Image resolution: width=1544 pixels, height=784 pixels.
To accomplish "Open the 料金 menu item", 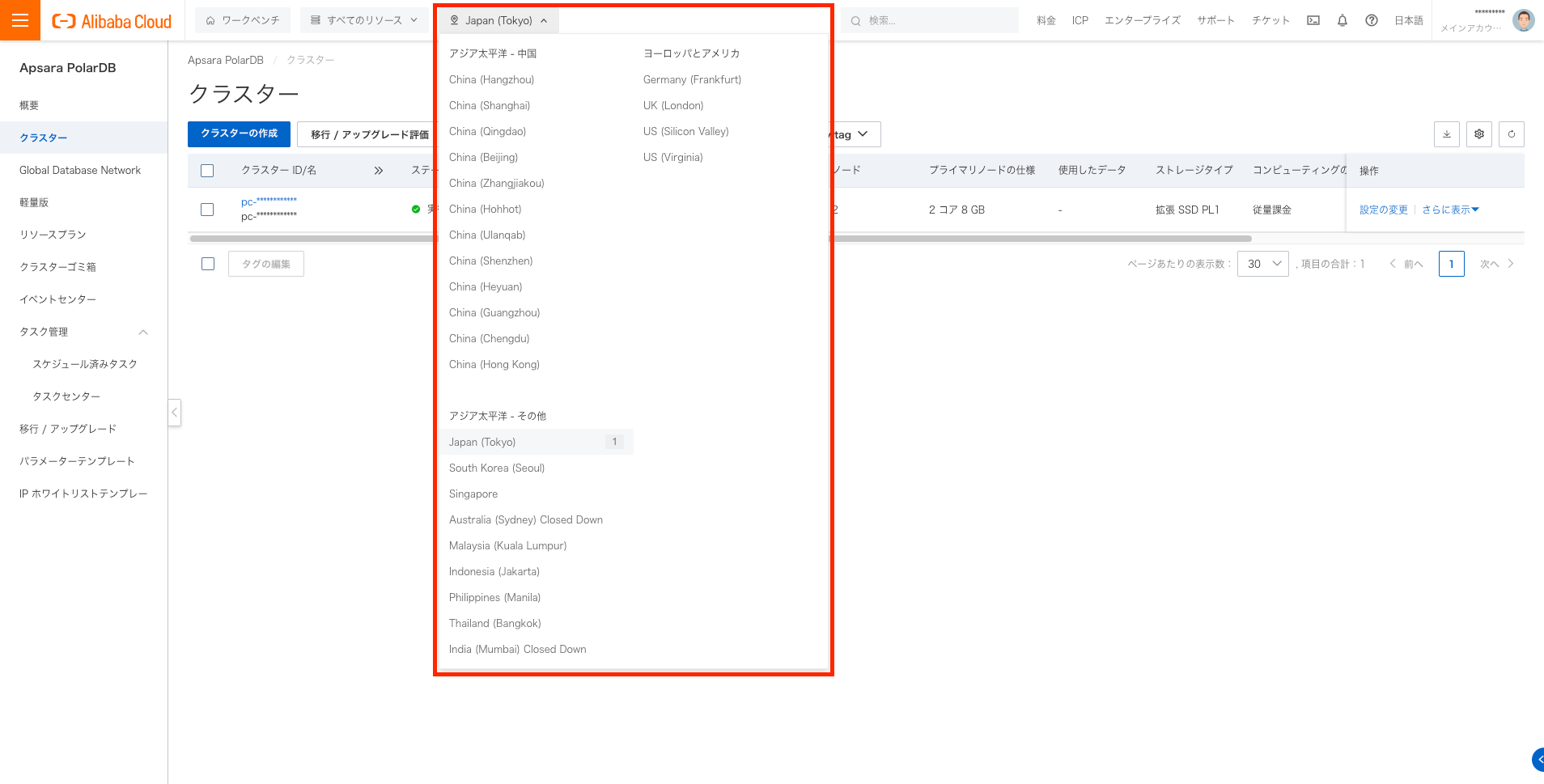I will pos(1046,20).
